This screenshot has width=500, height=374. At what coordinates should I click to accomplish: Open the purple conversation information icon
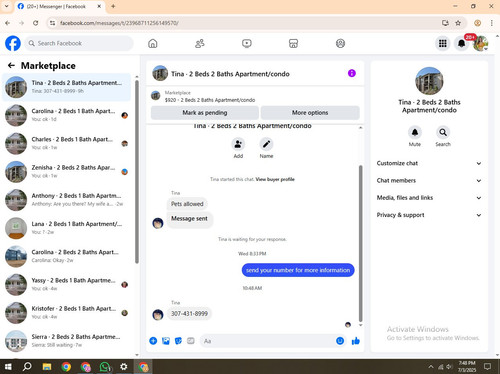[352, 73]
